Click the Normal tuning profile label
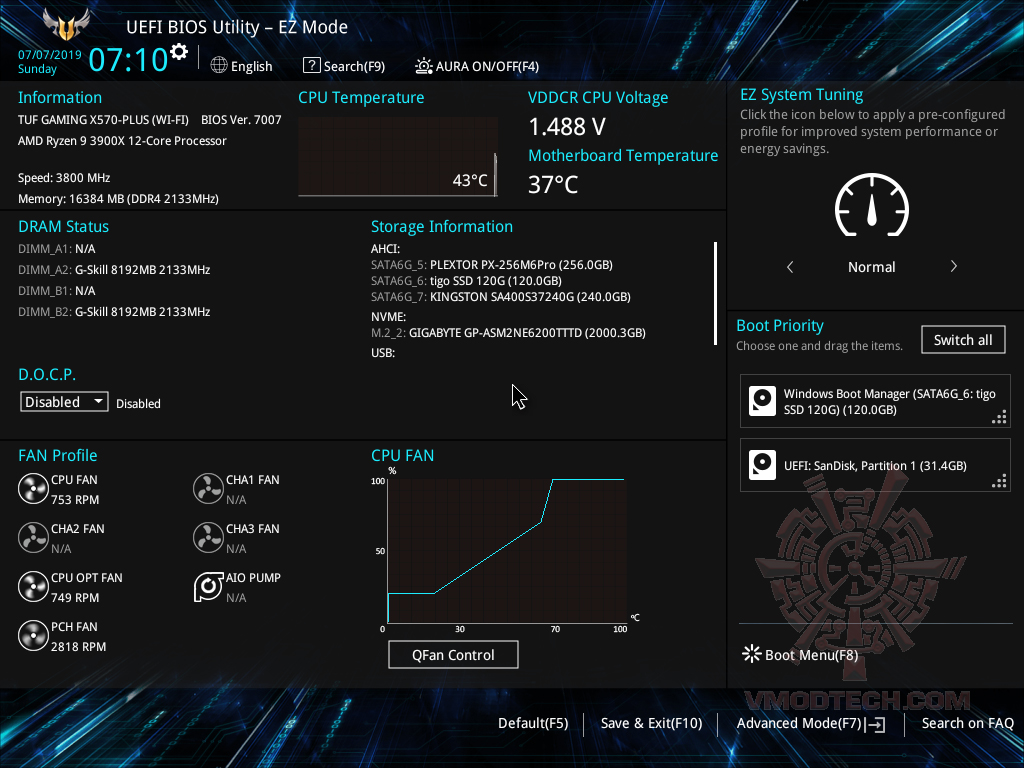This screenshot has width=1024, height=768. pos(872,267)
